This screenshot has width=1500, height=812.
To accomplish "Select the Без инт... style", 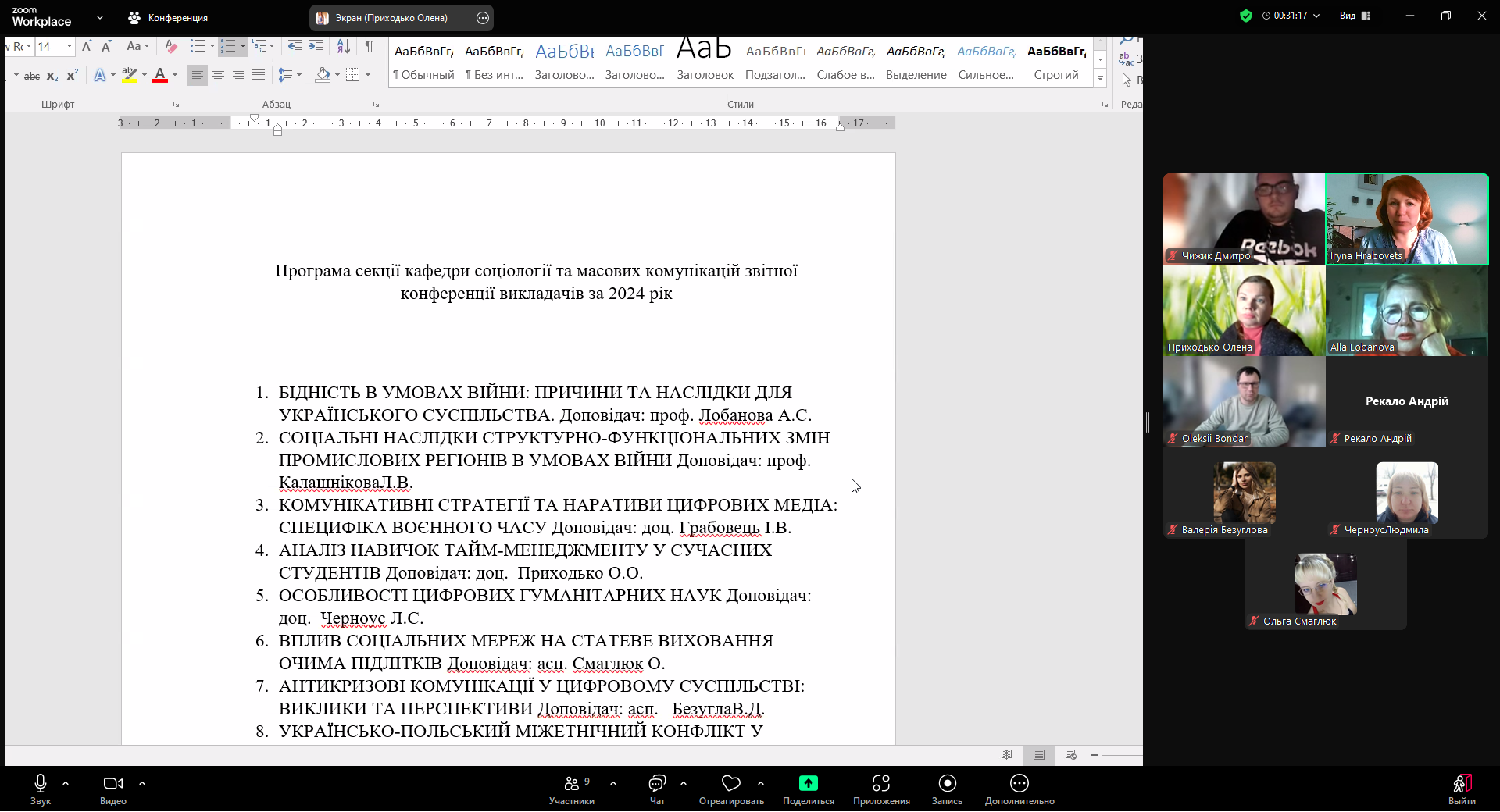I will [495, 62].
